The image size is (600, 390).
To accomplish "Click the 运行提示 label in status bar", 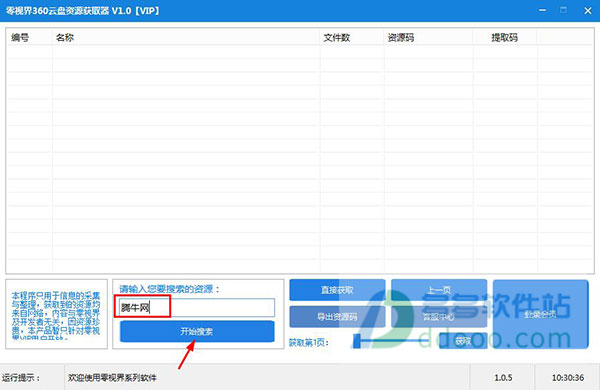I will coord(21,378).
